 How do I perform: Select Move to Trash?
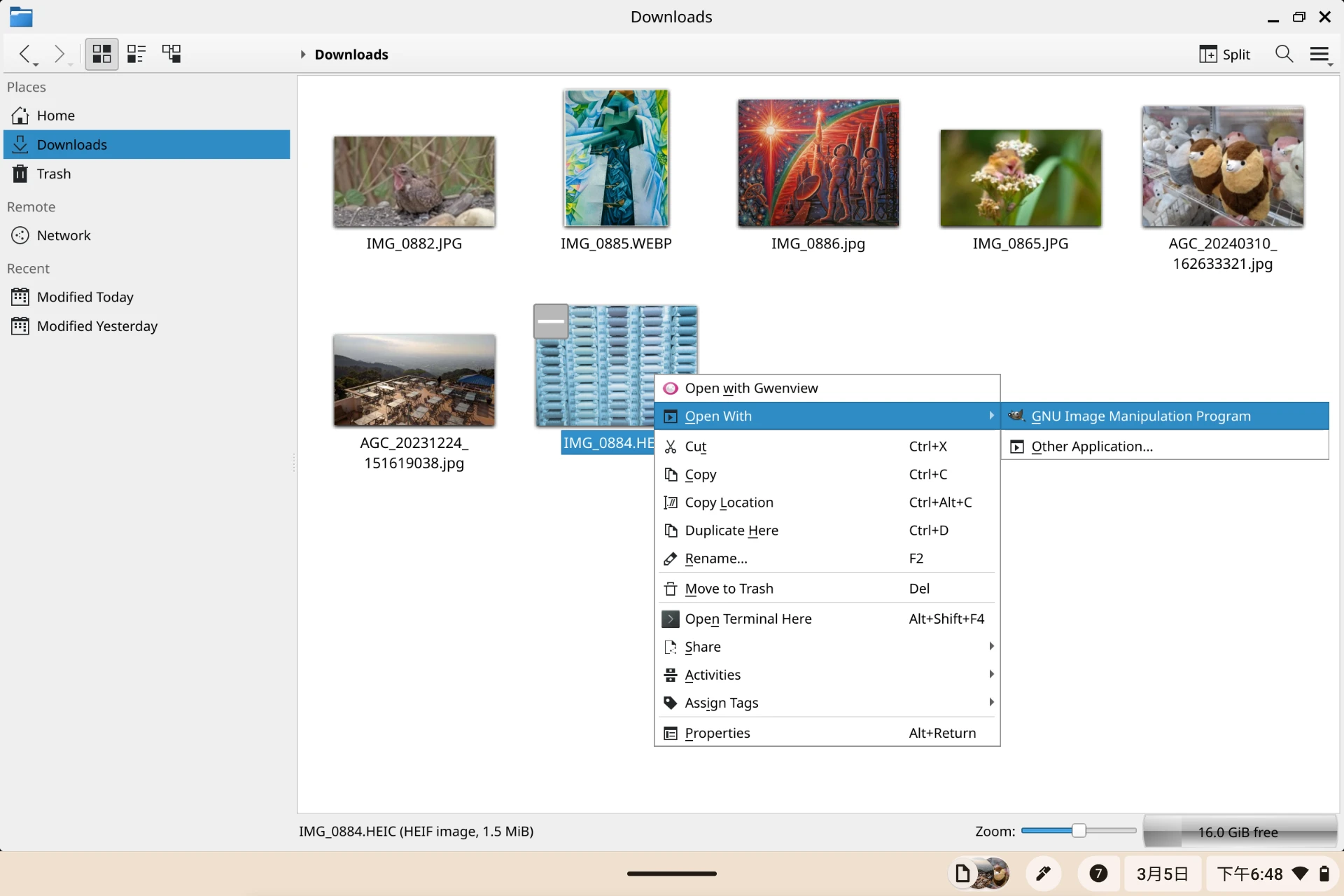pos(729,589)
